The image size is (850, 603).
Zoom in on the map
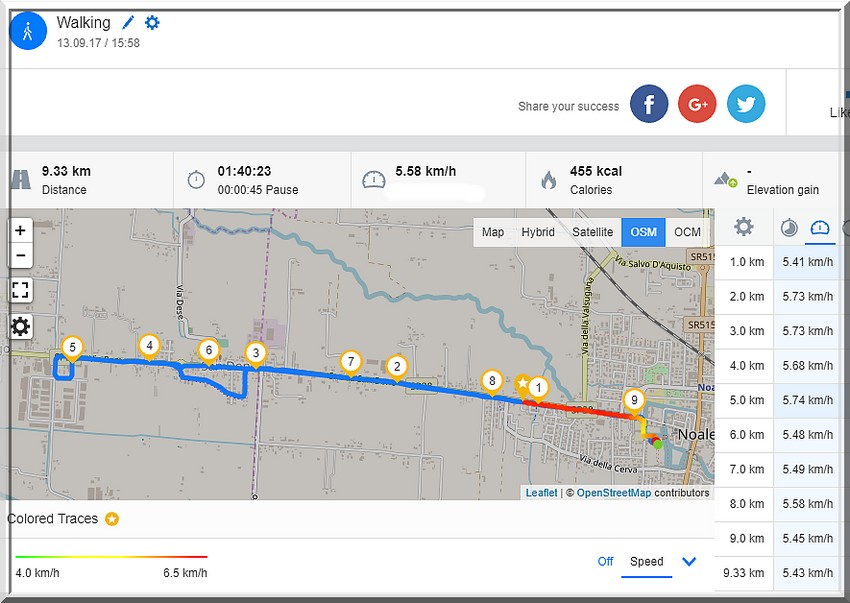point(20,230)
